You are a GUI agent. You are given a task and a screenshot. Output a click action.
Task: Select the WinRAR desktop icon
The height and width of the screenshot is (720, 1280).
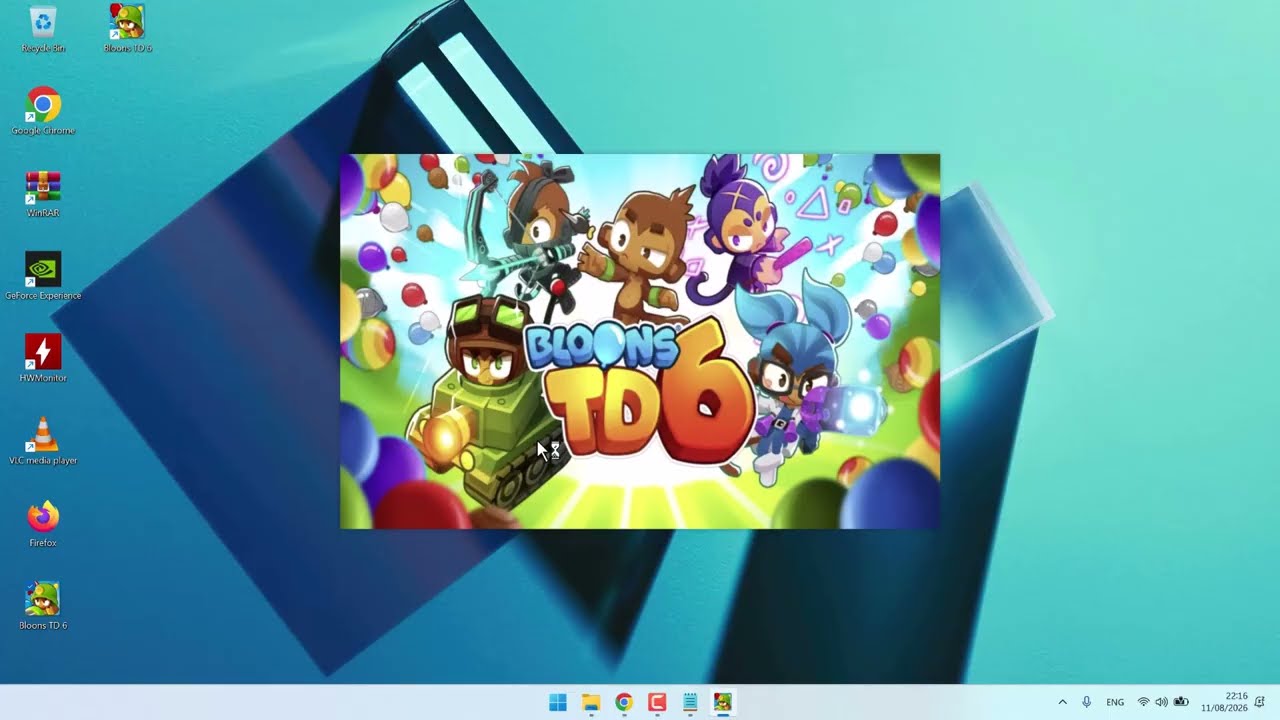pos(43,193)
